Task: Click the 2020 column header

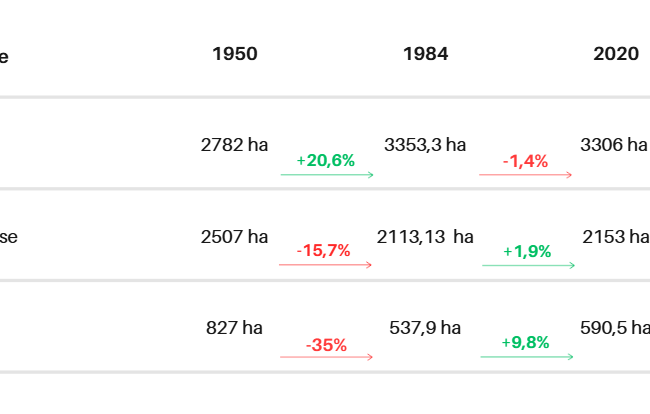Action: (615, 54)
